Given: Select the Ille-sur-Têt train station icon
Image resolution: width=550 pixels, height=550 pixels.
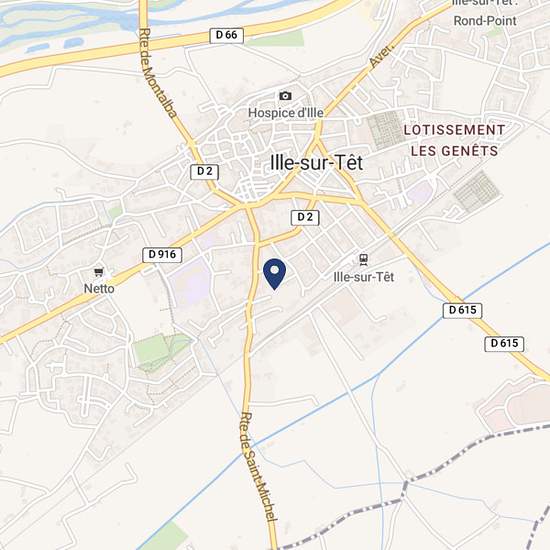Looking at the screenshot, I should (x=364, y=260).
